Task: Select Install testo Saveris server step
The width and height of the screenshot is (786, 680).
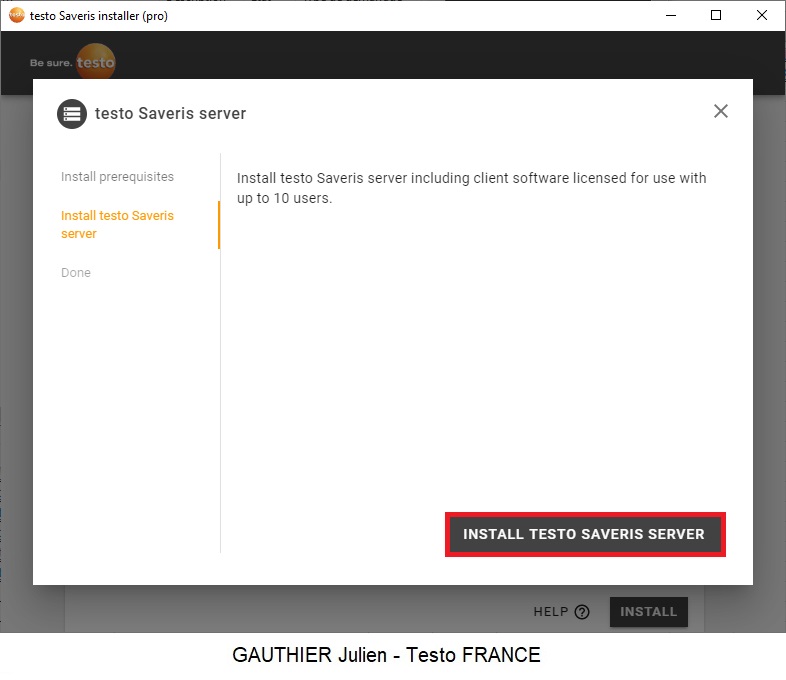Action: coord(117,224)
